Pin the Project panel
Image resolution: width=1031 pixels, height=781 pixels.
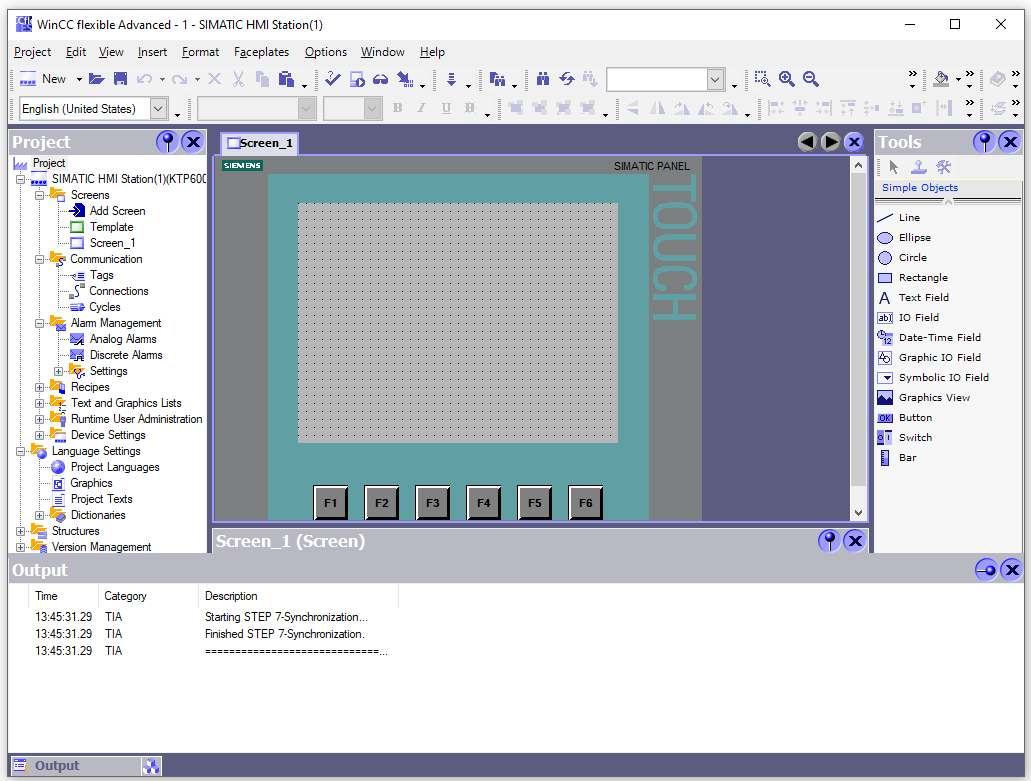point(168,141)
